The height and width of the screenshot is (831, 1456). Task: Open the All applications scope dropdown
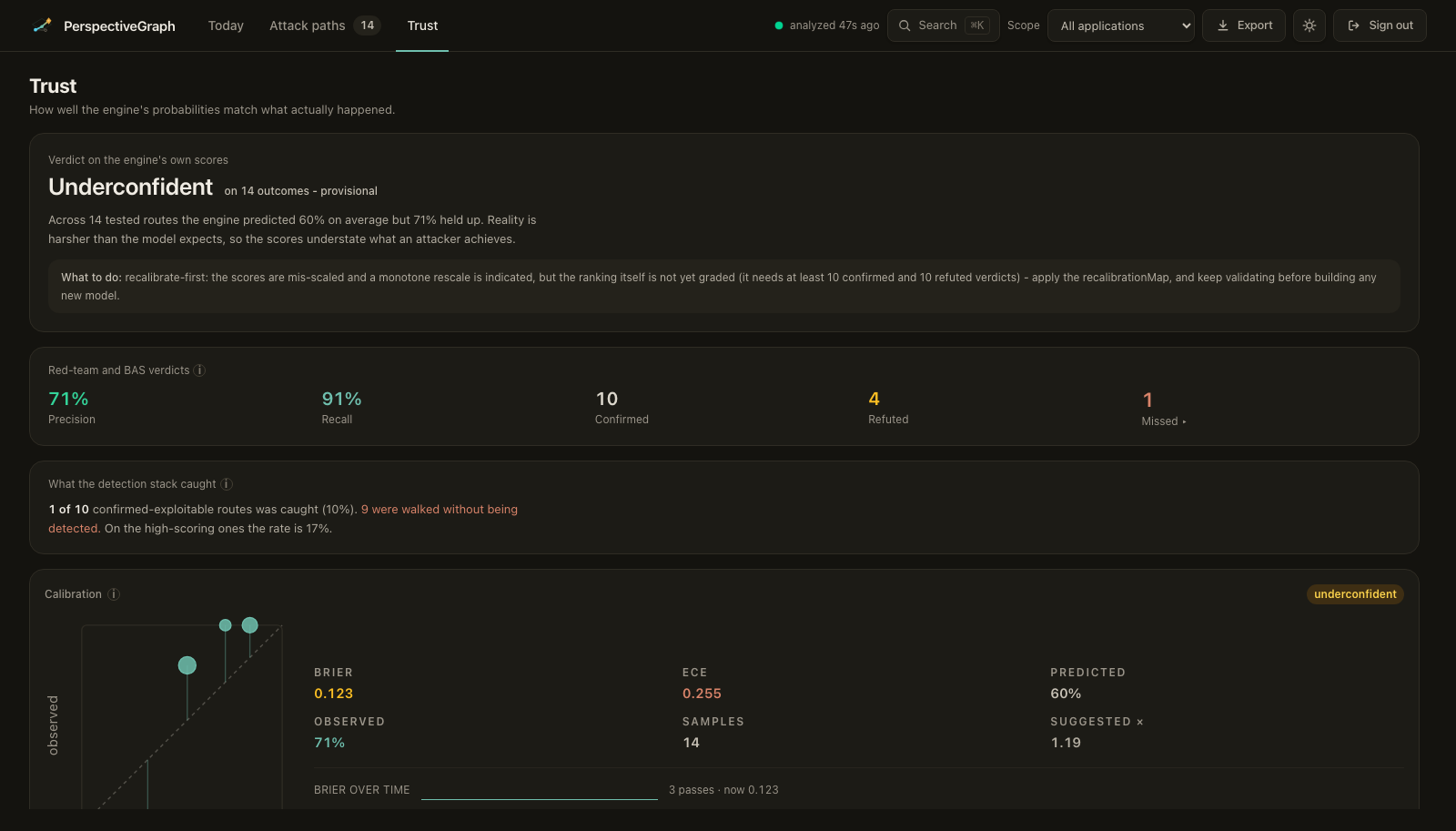[x=1121, y=25]
